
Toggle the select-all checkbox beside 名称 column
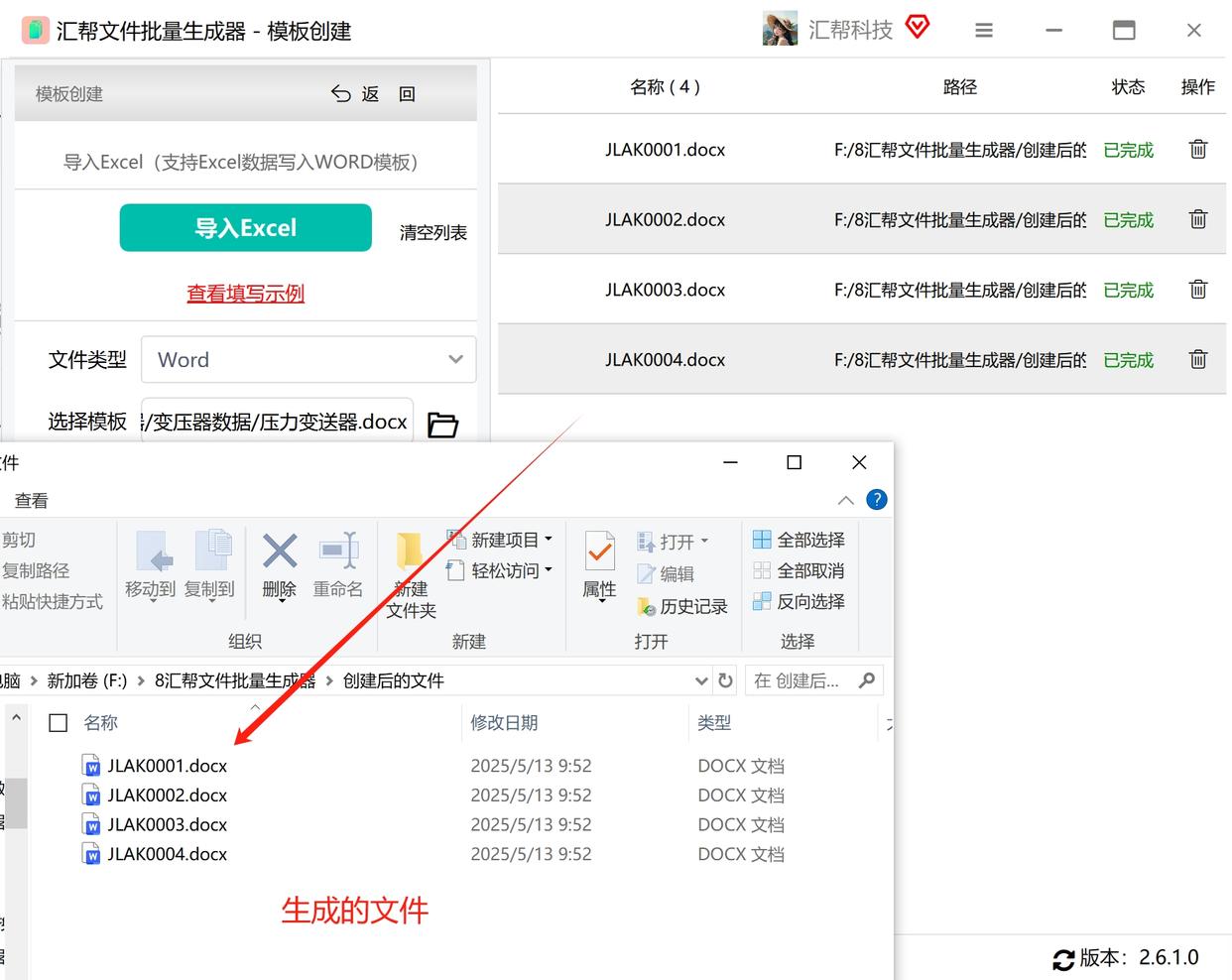pyautogui.click(x=59, y=723)
